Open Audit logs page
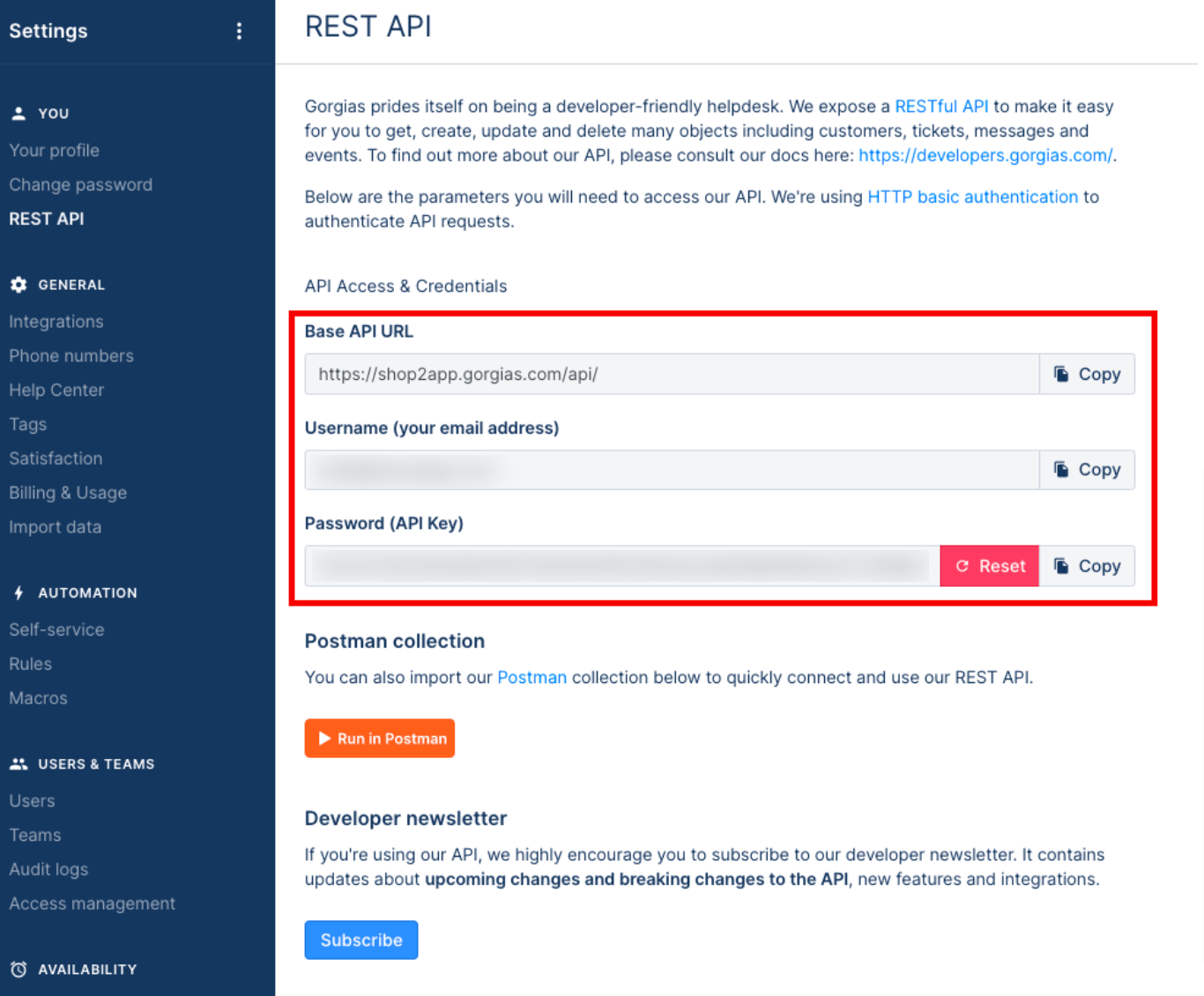1204x996 pixels. (48, 869)
